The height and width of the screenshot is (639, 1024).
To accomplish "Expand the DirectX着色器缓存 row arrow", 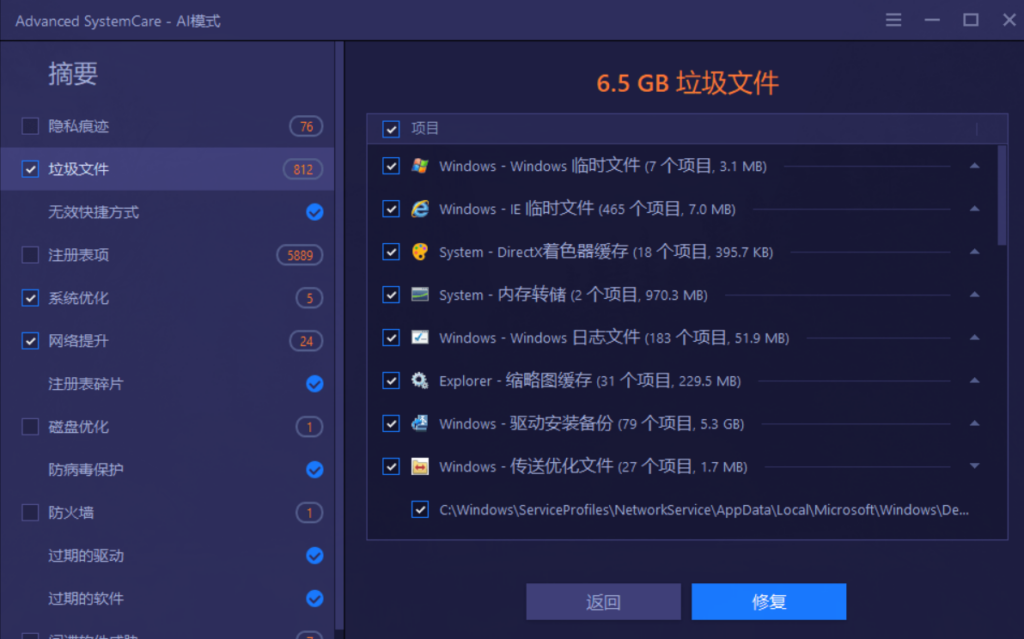I will point(974,252).
